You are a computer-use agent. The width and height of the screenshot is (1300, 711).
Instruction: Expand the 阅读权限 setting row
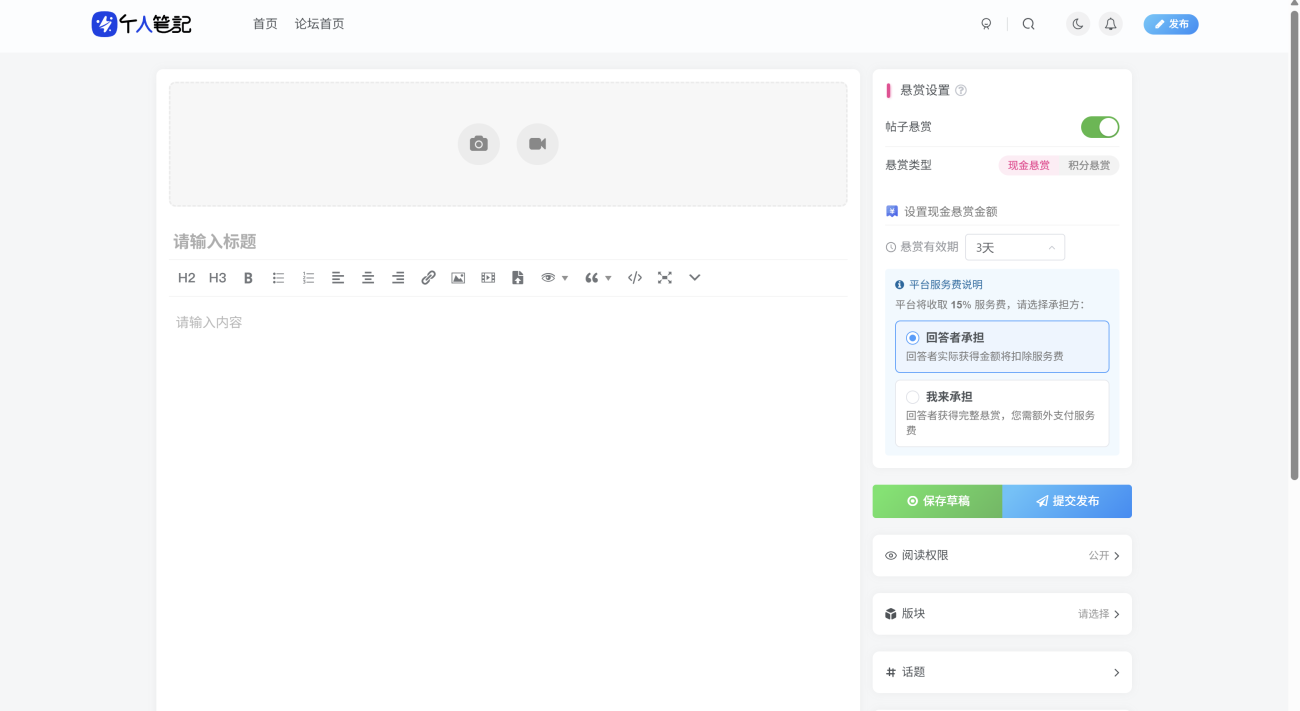coord(1002,555)
